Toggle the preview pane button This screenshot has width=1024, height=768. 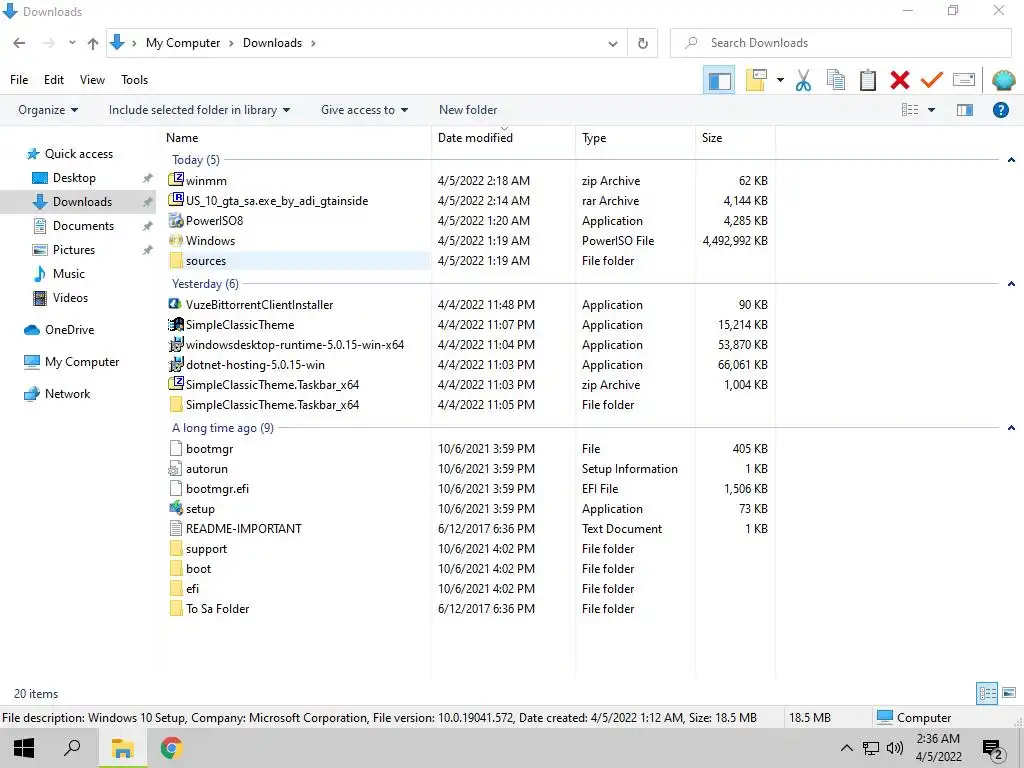965,110
